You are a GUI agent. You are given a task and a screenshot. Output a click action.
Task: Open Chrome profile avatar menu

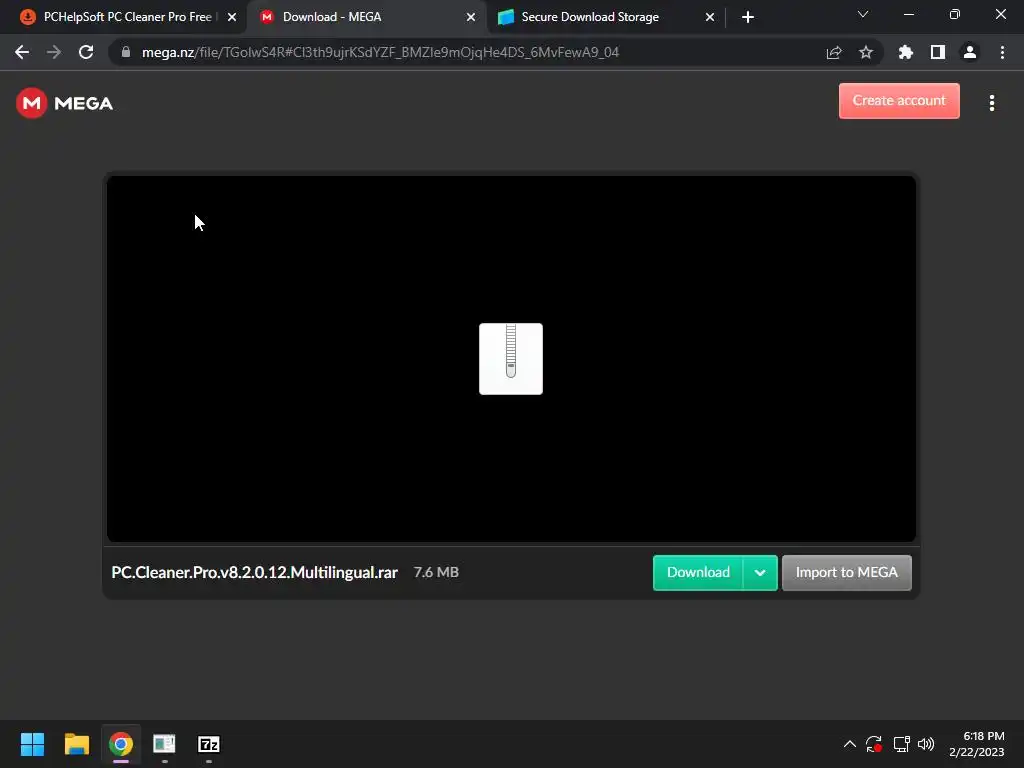tap(970, 52)
